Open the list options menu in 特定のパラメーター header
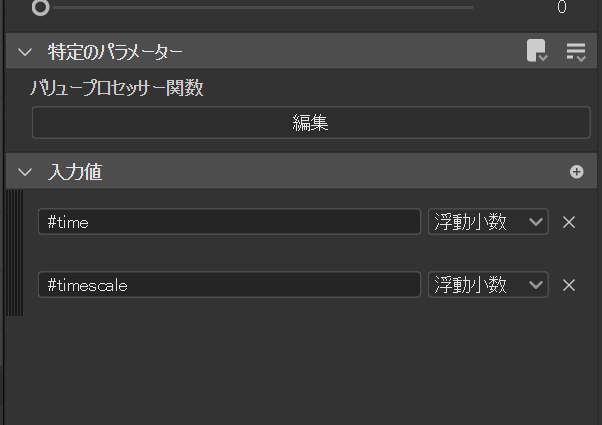The width and height of the screenshot is (602, 425). point(576,52)
